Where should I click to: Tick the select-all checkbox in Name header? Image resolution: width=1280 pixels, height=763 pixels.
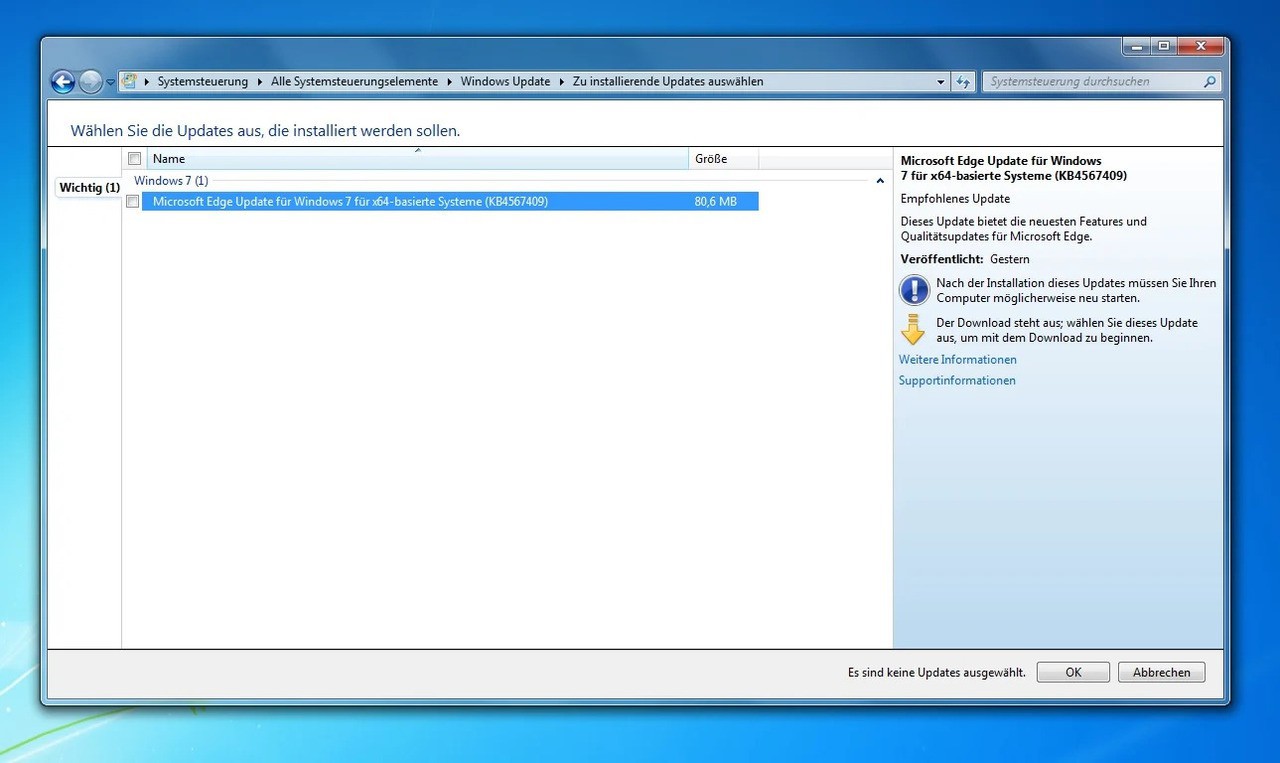(x=134, y=158)
